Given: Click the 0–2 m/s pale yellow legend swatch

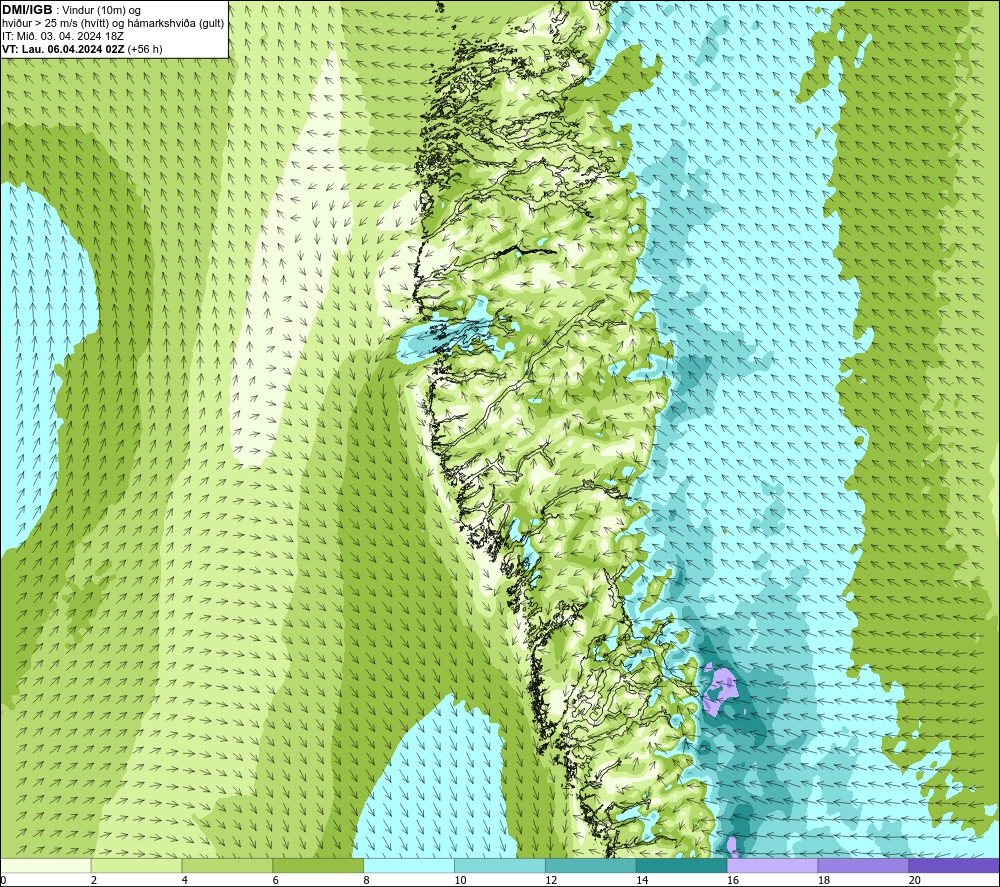Looking at the screenshot, I should click(x=46, y=865).
